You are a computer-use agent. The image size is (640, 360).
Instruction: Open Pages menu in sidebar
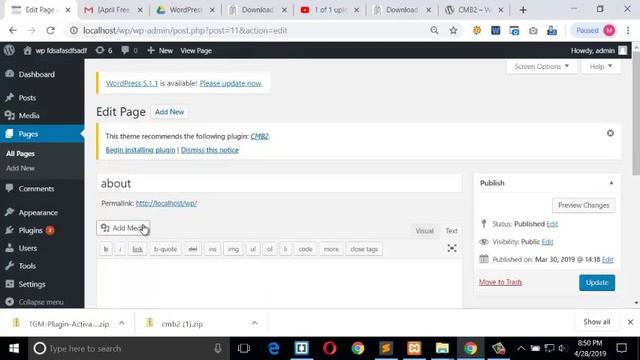pyautogui.click(x=42, y=134)
